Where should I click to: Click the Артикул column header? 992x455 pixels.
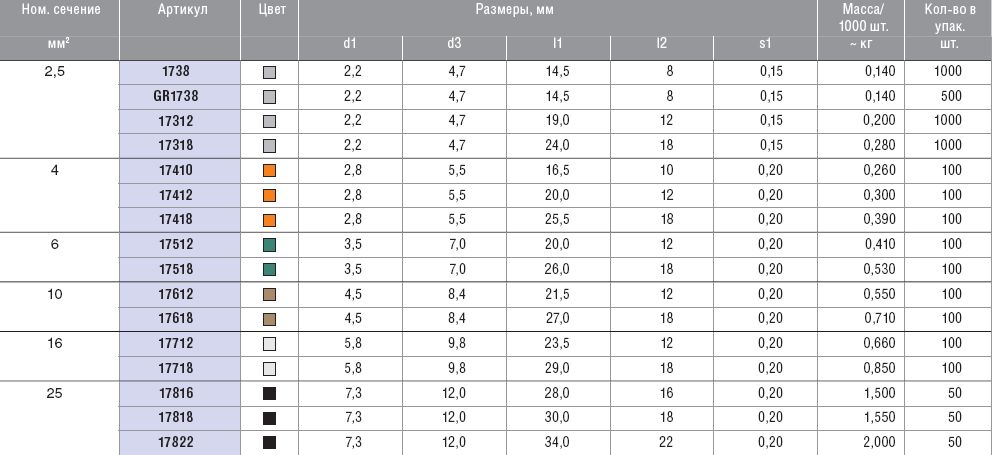coord(179,10)
